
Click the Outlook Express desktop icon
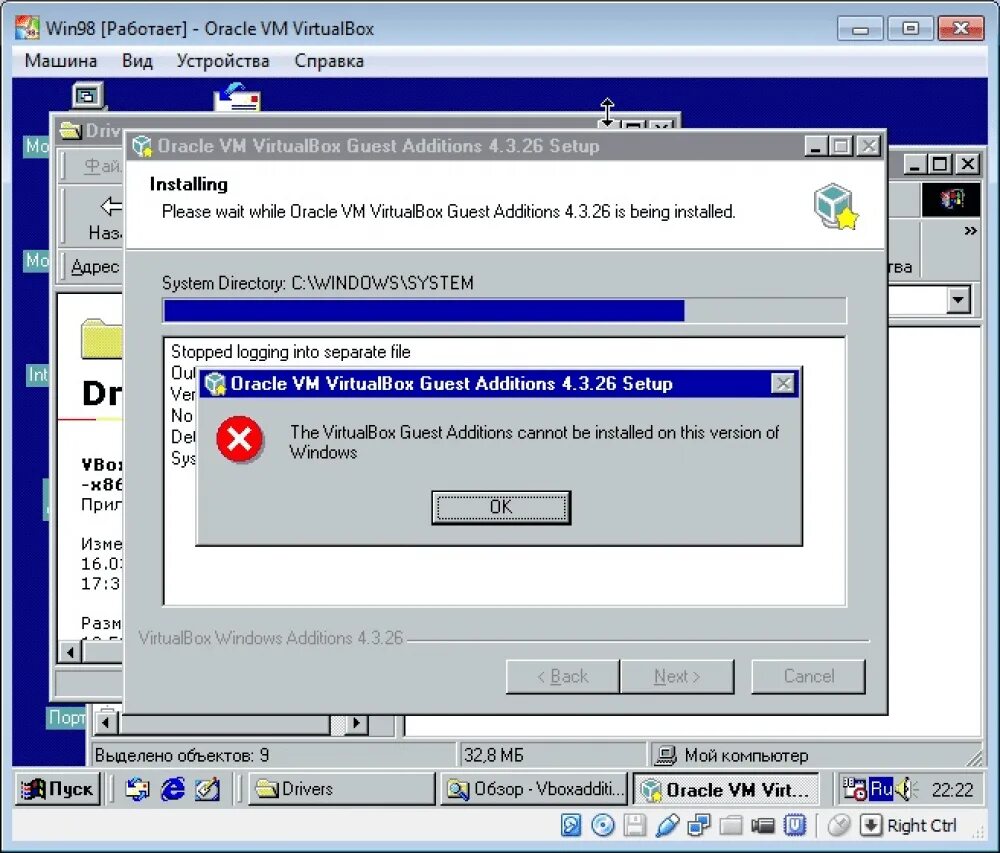[237, 97]
